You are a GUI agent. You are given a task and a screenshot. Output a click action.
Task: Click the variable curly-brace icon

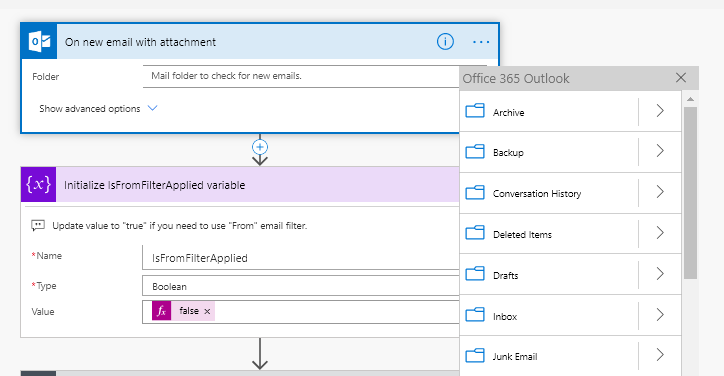click(x=38, y=184)
